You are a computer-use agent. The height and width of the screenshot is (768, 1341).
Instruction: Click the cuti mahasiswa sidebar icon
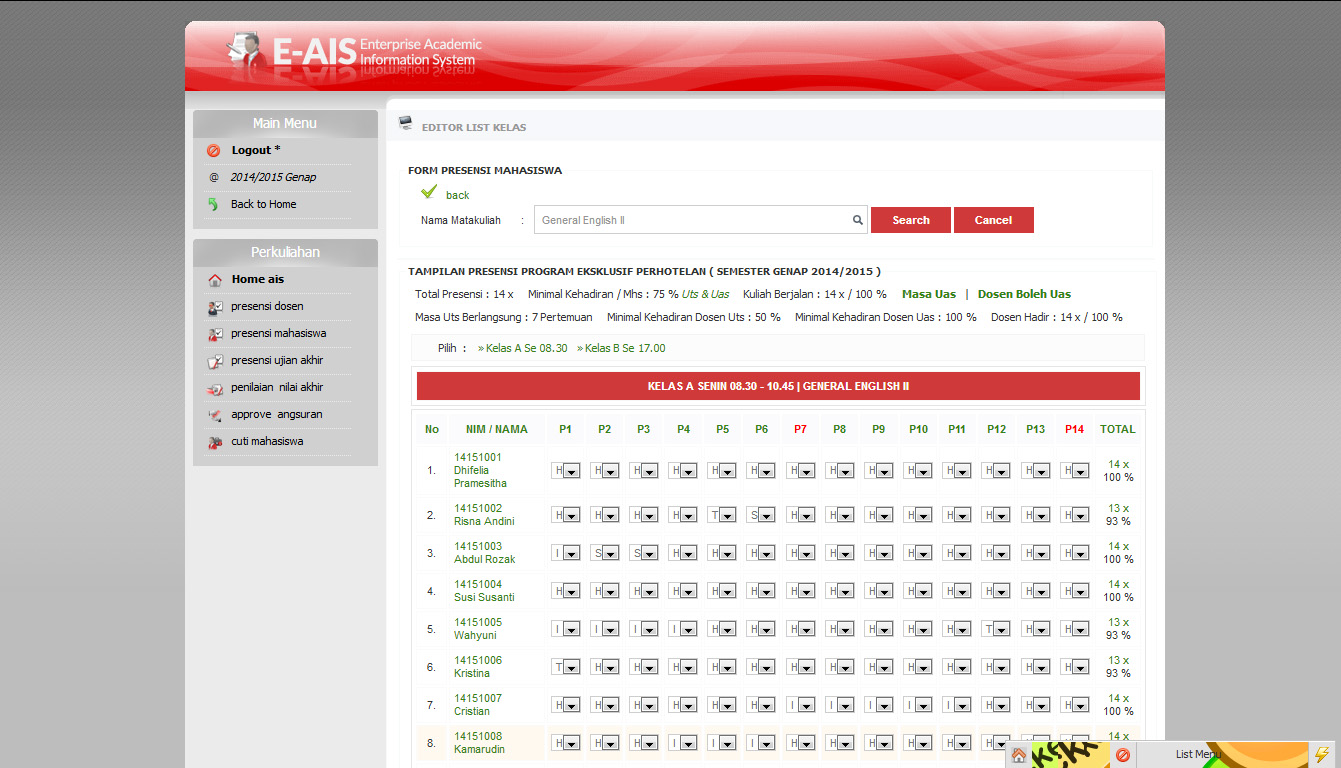[215, 442]
